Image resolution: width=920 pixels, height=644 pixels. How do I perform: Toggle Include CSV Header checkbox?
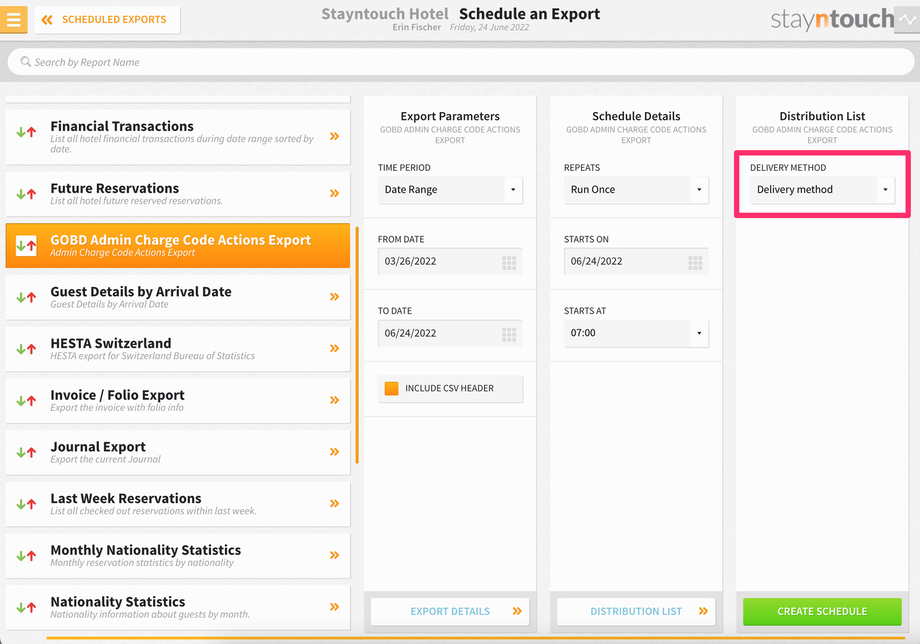coord(391,388)
